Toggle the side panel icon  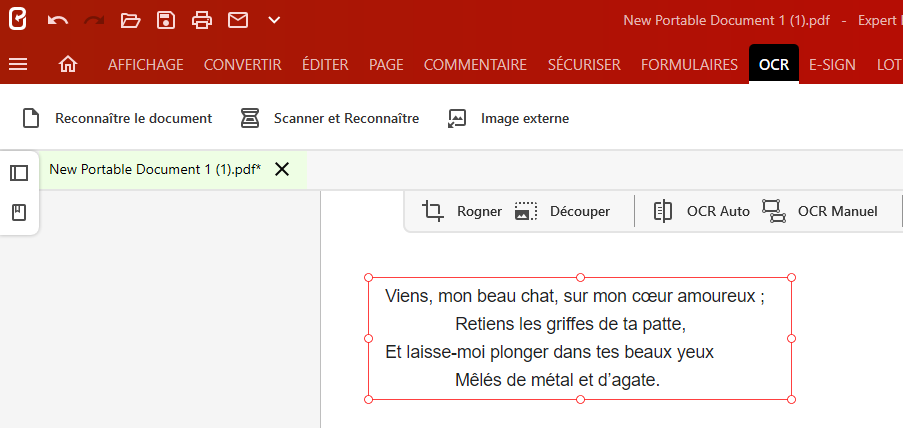coord(19,173)
